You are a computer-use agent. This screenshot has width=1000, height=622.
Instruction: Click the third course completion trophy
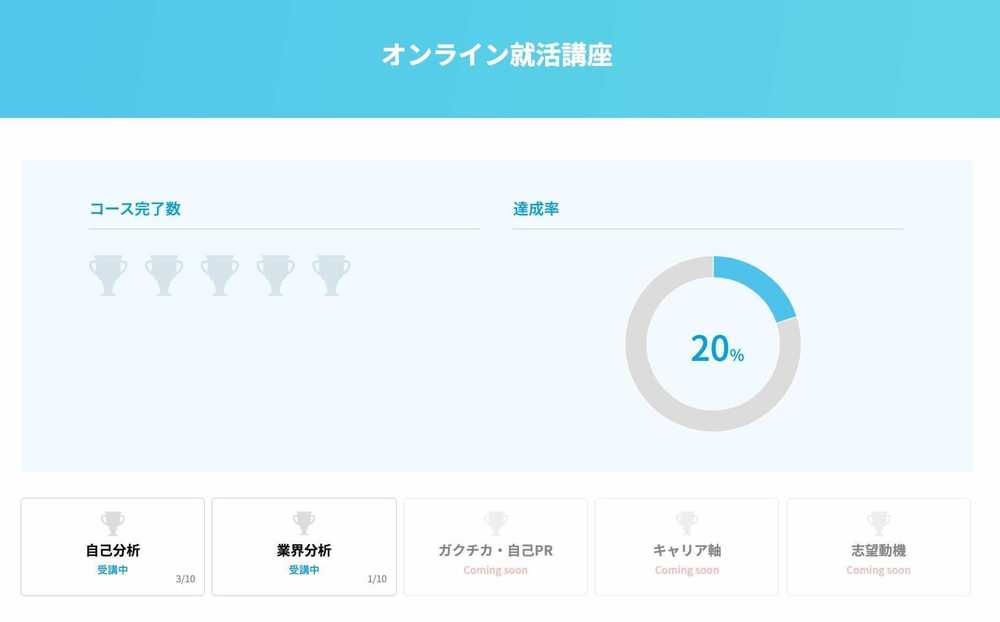tap(219, 275)
